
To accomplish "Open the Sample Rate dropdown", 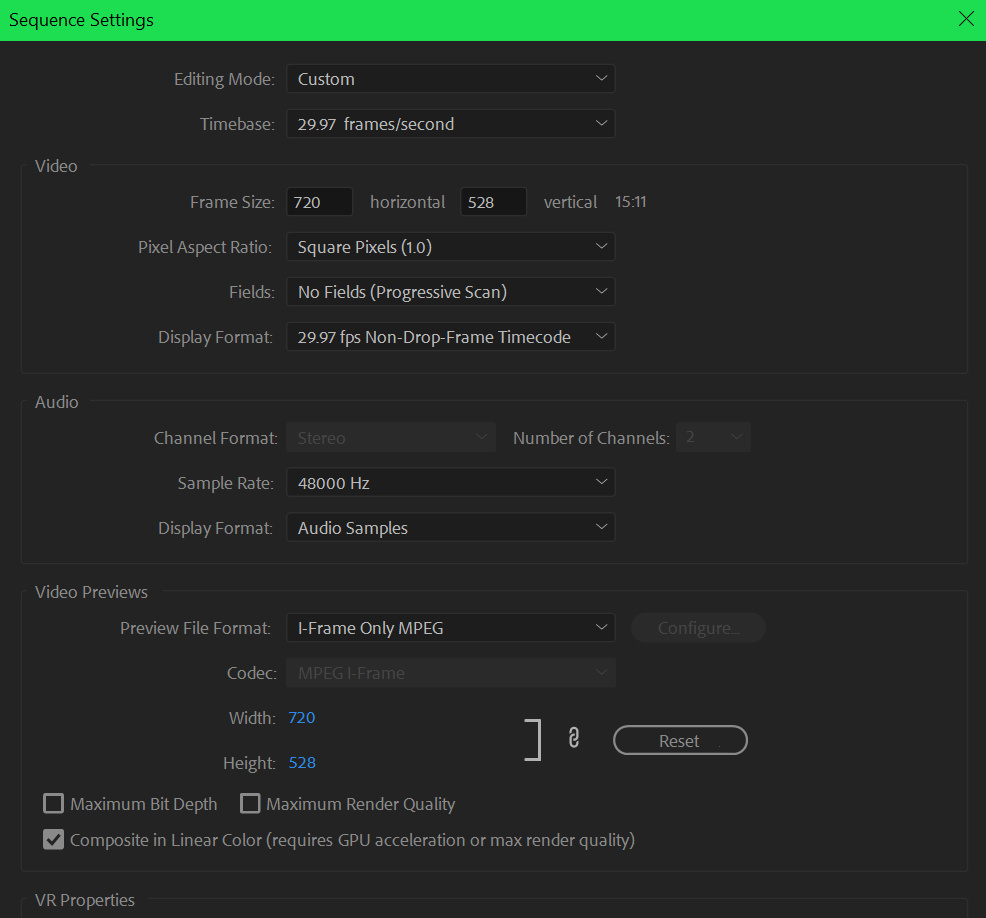I will [450, 483].
